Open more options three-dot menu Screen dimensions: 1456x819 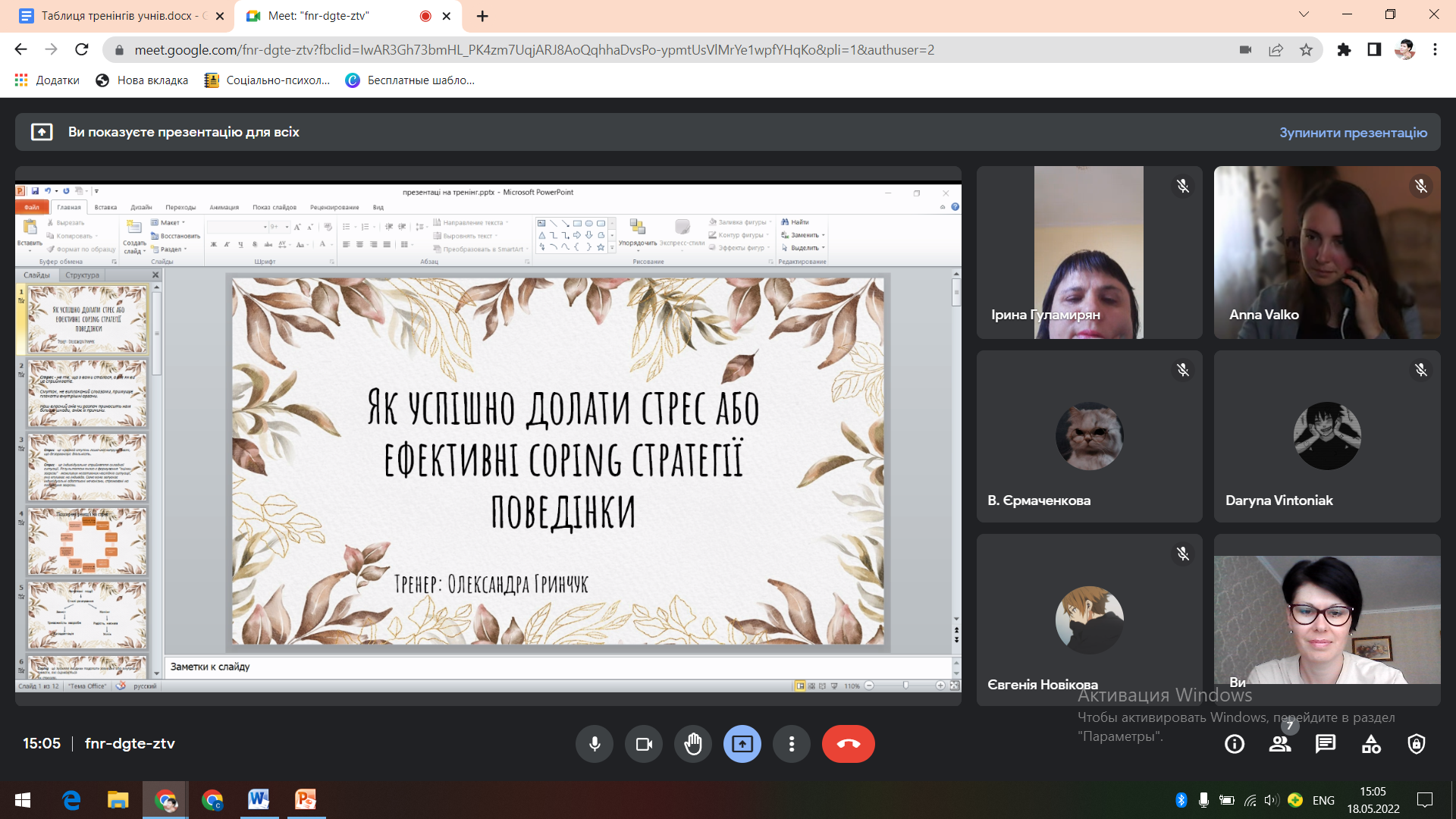[791, 744]
